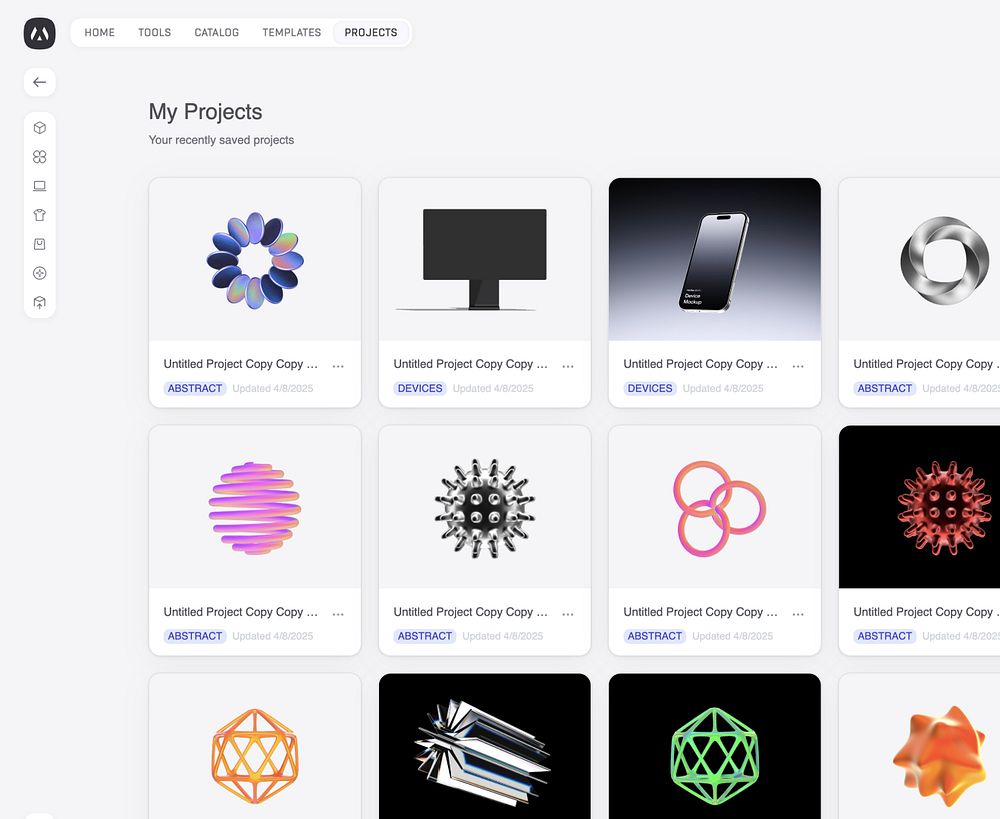1000x819 pixels.
Task: Click project title under chrome spiky ball
Action: click(x=471, y=612)
